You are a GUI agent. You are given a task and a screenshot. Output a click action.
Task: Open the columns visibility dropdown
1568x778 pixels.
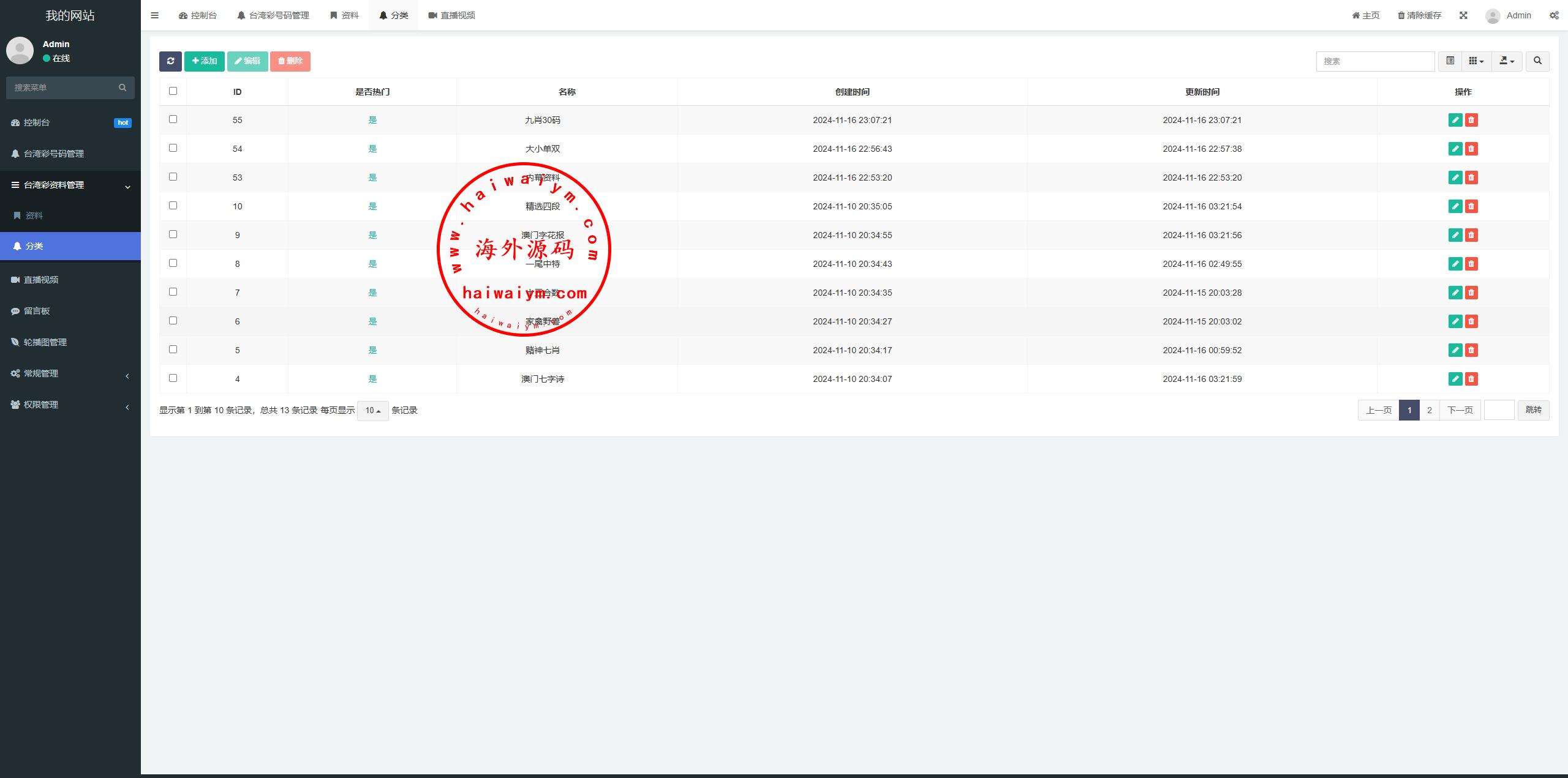click(x=1476, y=61)
